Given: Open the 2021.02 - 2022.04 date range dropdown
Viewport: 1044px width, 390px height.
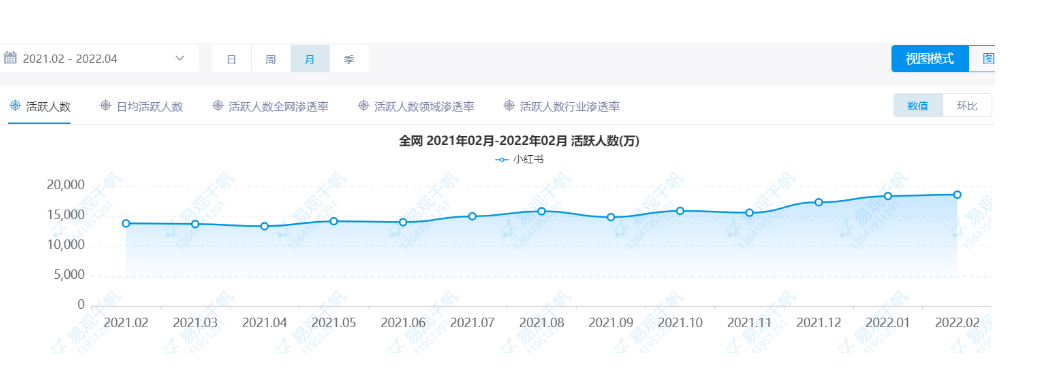Looking at the screenshot, I should coord(99,59).
